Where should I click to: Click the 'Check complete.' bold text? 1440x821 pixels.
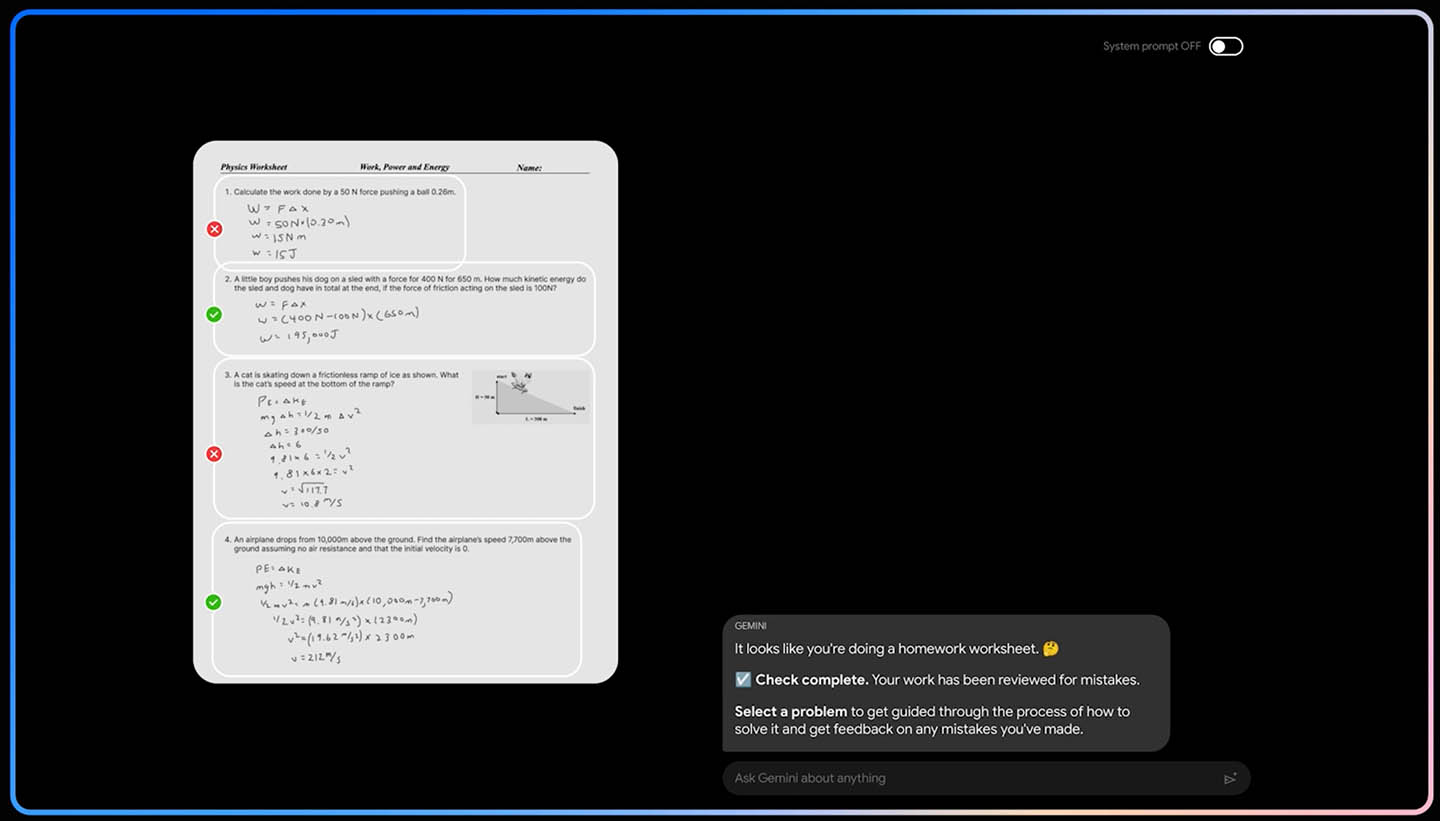click(812, 680)
